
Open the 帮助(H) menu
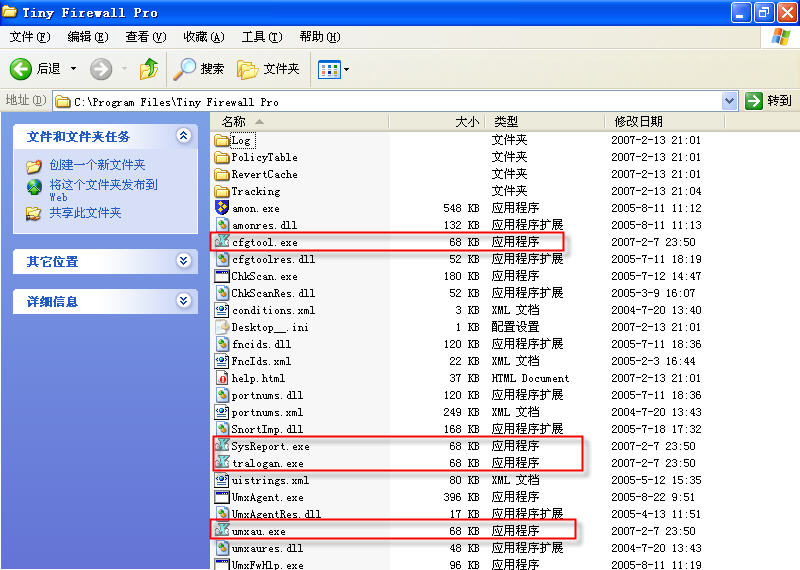pyautogui.click(x=320, y=37)
